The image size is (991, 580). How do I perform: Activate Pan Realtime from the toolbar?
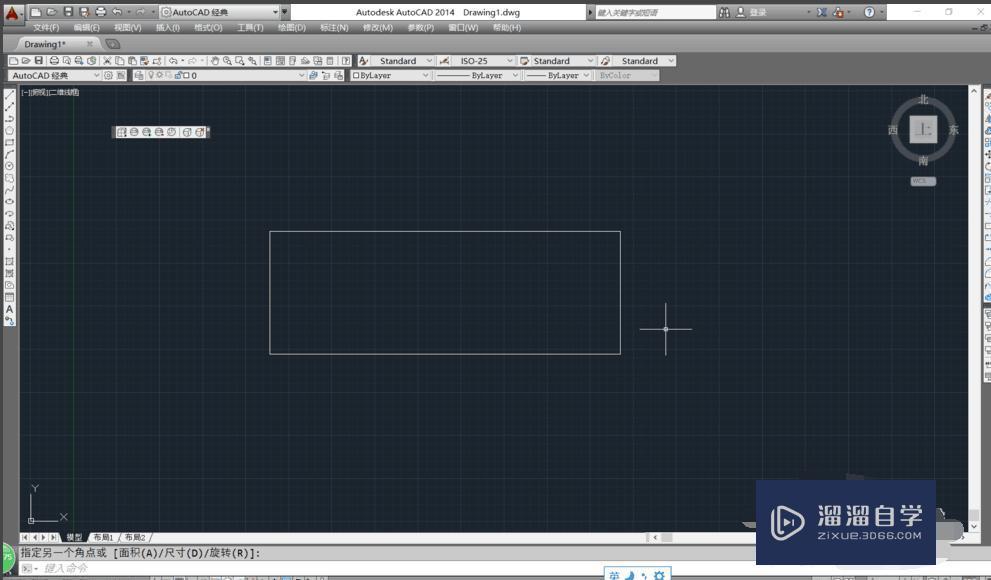[x=215, y=61]
